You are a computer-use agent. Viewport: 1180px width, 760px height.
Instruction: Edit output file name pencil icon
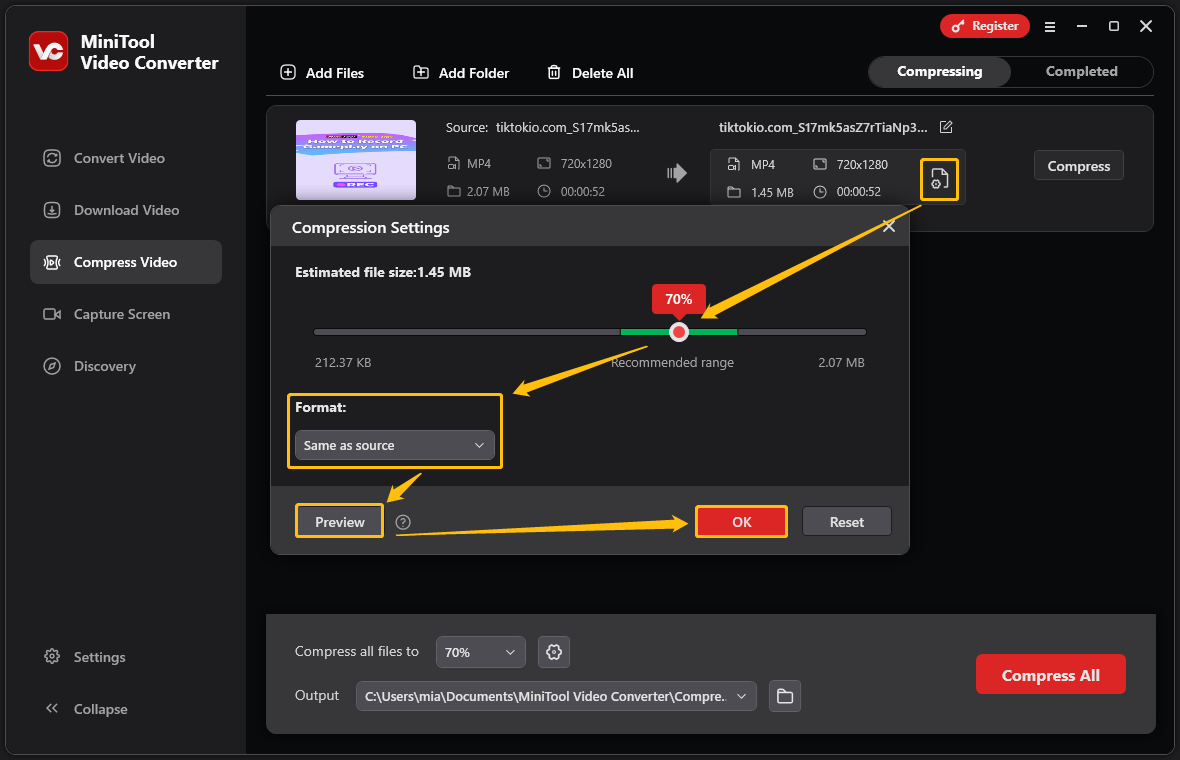point(947,127)
